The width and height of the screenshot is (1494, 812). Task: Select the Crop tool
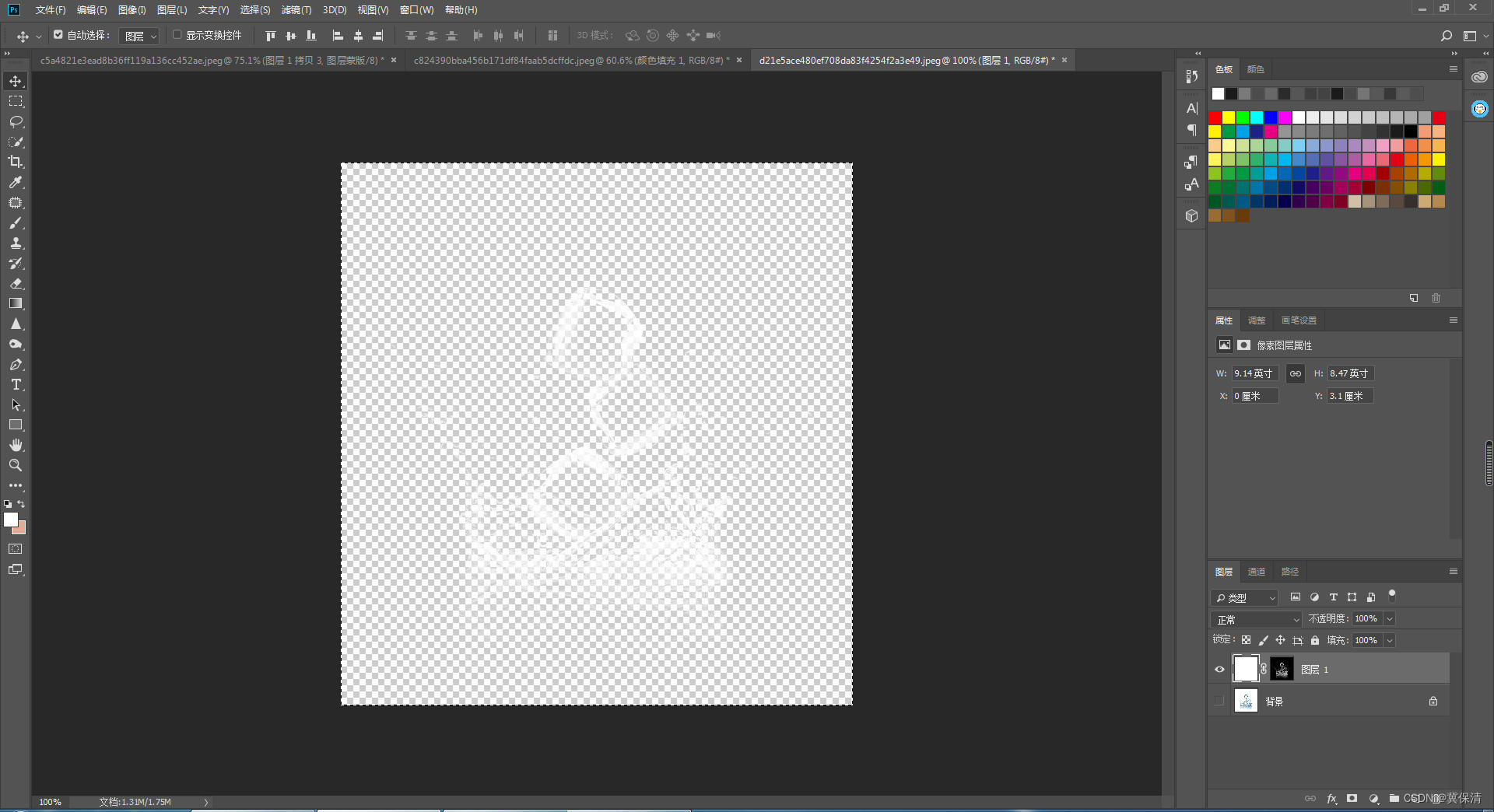point(16,162)
